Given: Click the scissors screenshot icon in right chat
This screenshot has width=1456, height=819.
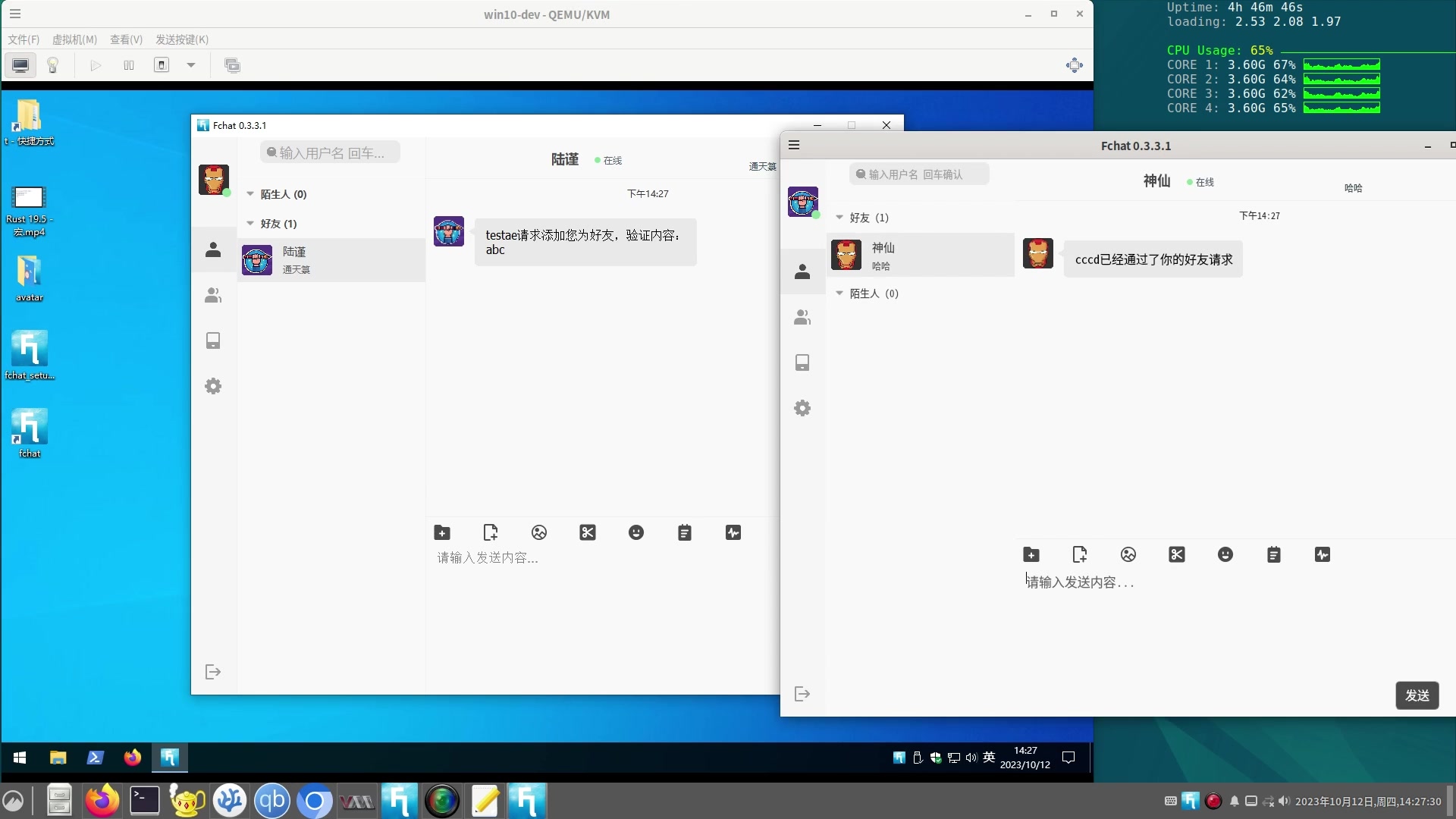Looking at the screenshot, I should click(1176, 554).
